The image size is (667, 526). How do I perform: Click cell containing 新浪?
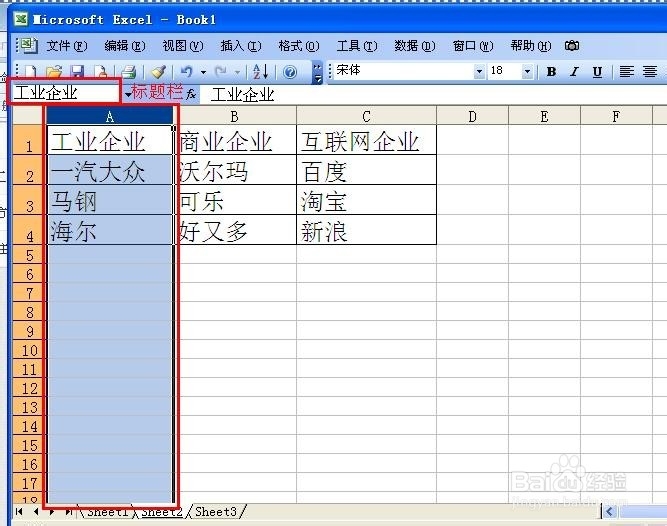[x=366, y=230]
